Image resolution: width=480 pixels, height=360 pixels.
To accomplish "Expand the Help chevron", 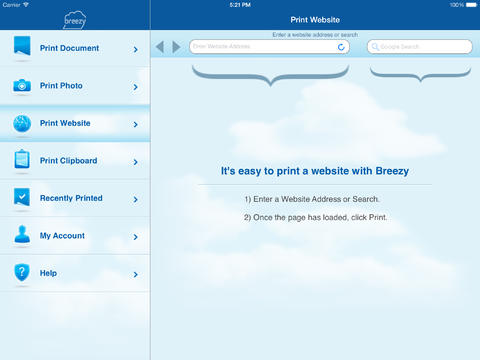I will [x=135, y=274].
